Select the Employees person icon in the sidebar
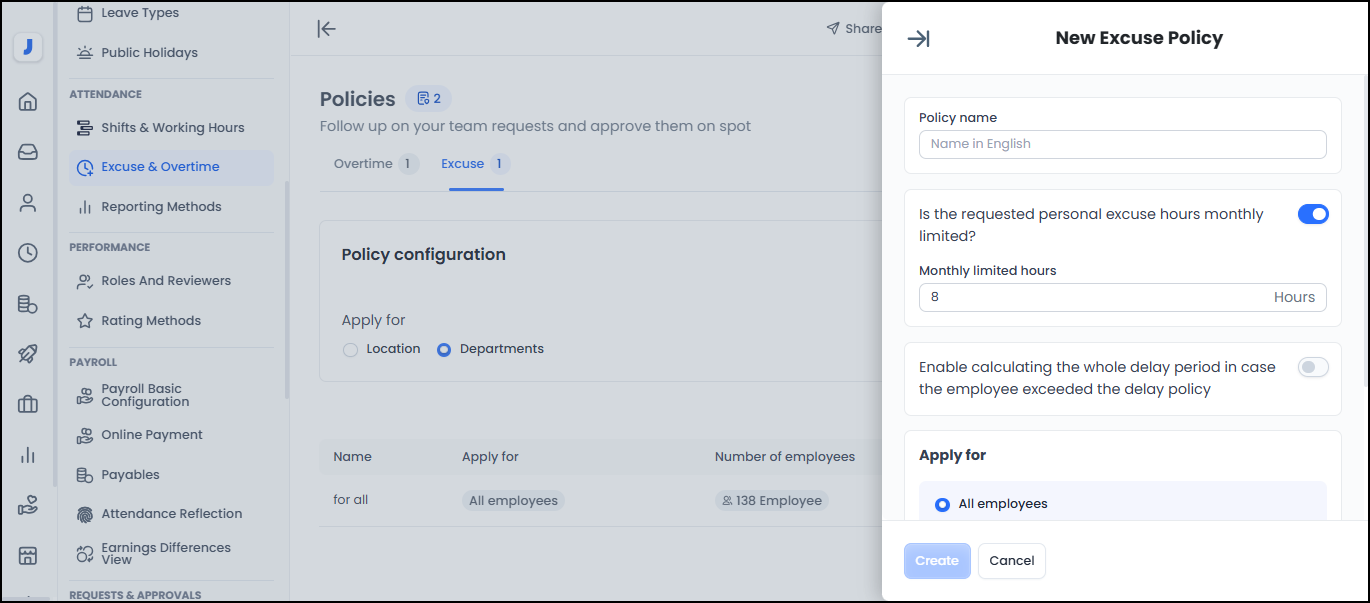The height and width of the screenshot is (603, 1370). [26, 202]
